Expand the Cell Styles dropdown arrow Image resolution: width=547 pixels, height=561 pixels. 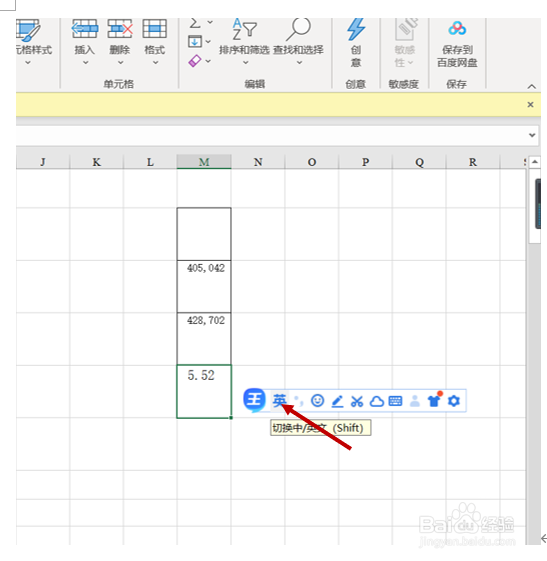(x=28, y=63)
